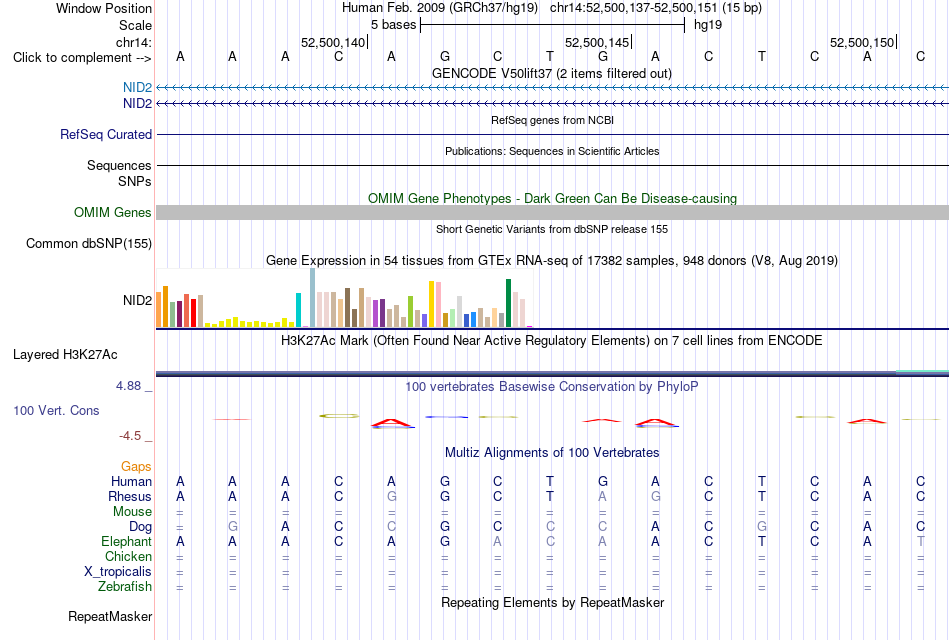Click the orange Gaps label
The height and width of the screenshot is (640, 950).
pyautogui.click(x=136, y=467)
